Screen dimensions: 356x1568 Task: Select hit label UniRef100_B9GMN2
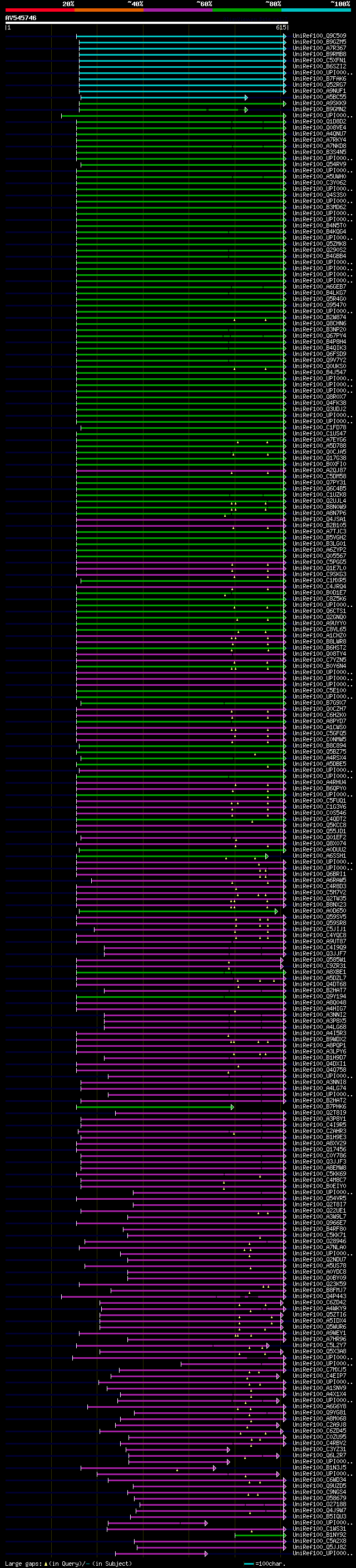pyautogui.click(x=319, y=110)
